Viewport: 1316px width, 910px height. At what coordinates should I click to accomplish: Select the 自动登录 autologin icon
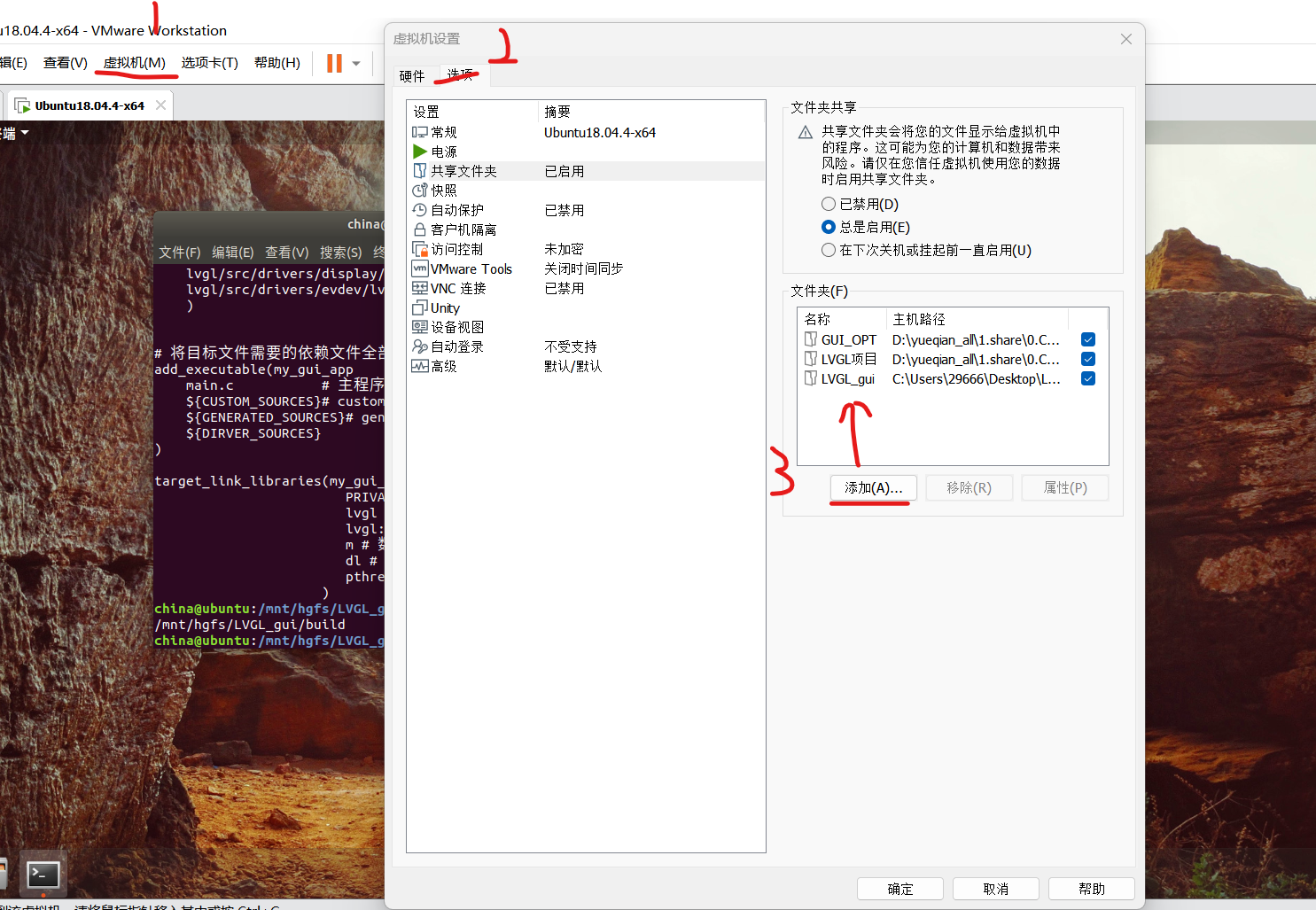[x=420, y=346]
